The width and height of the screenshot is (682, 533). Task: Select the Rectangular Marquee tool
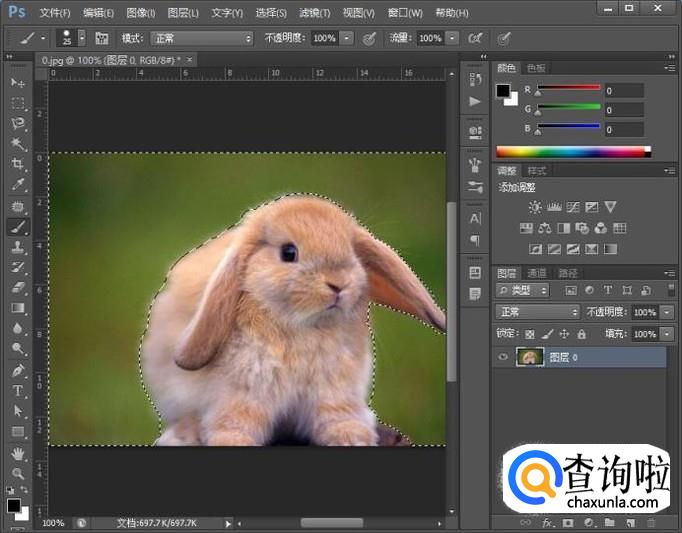click(x=17, y=102)
